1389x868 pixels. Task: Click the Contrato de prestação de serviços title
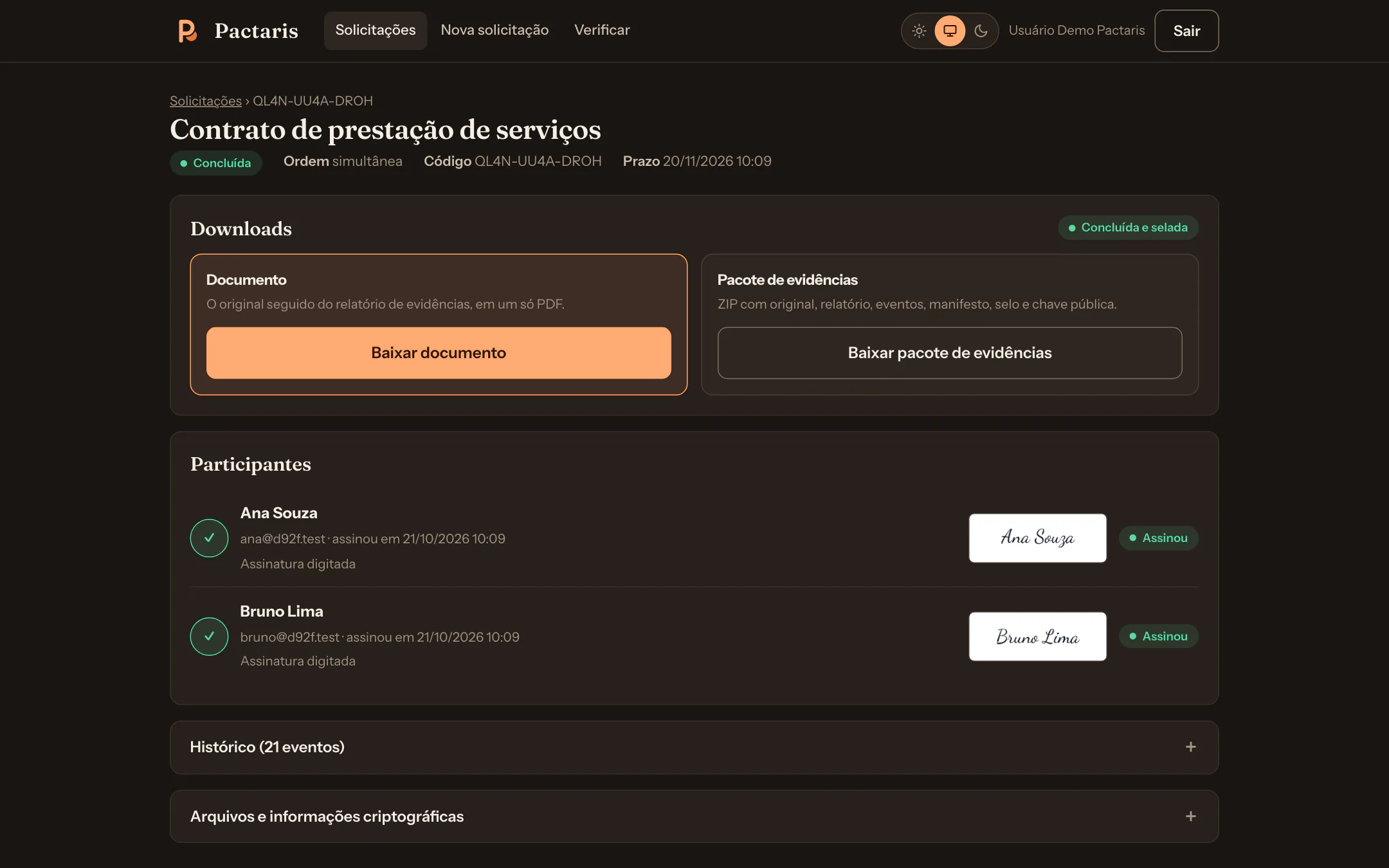(x=385, y=130)
